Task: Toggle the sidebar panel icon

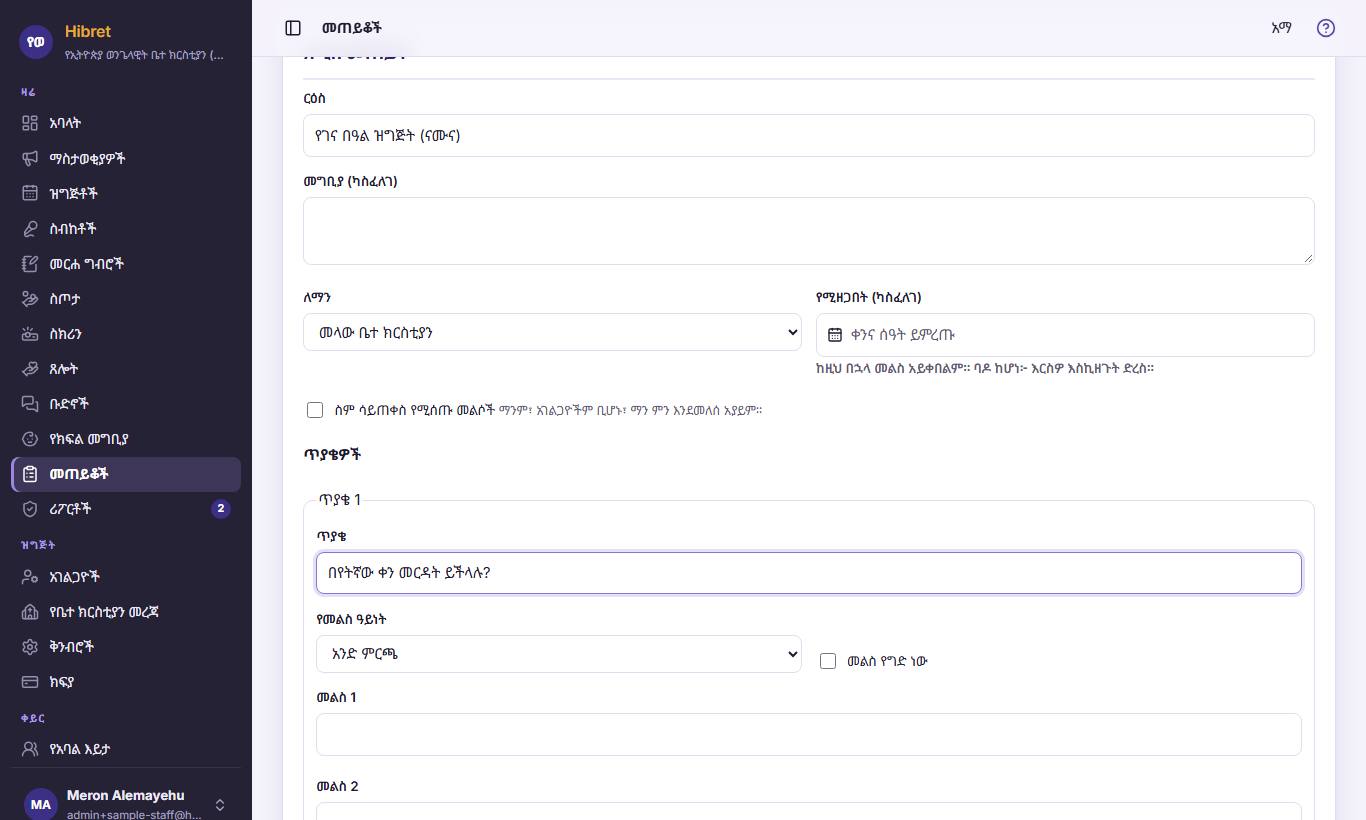Action: point(293,28)
